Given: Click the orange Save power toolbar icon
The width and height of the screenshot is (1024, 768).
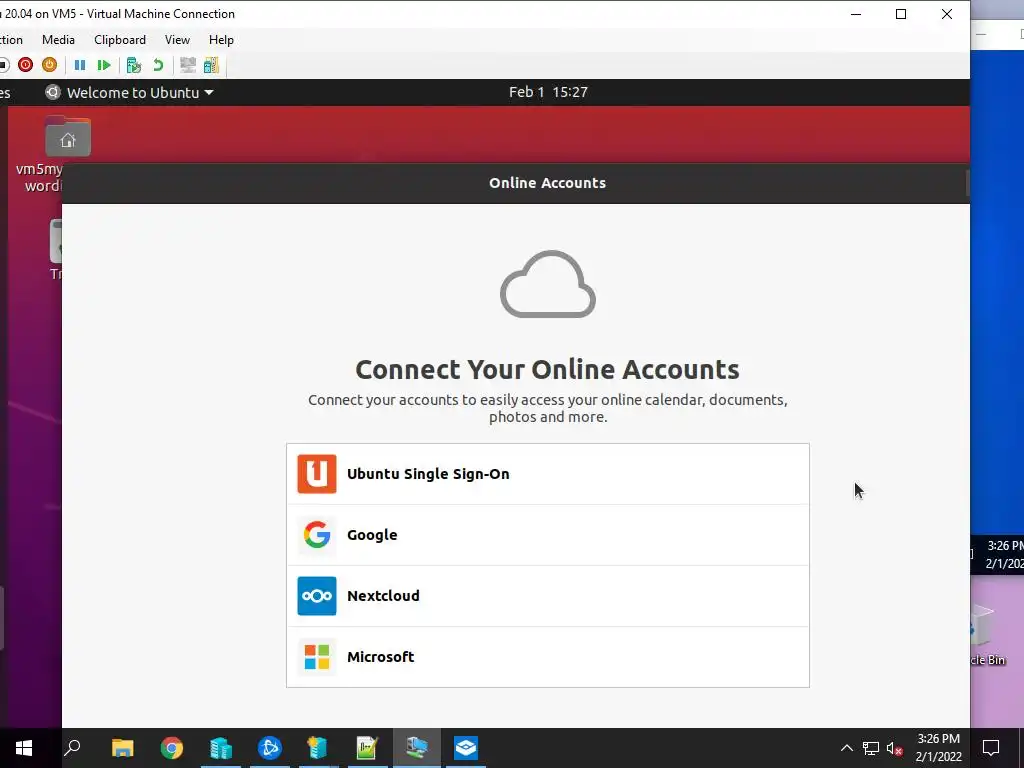Looking at the screenshot, I should pos(50,65).
